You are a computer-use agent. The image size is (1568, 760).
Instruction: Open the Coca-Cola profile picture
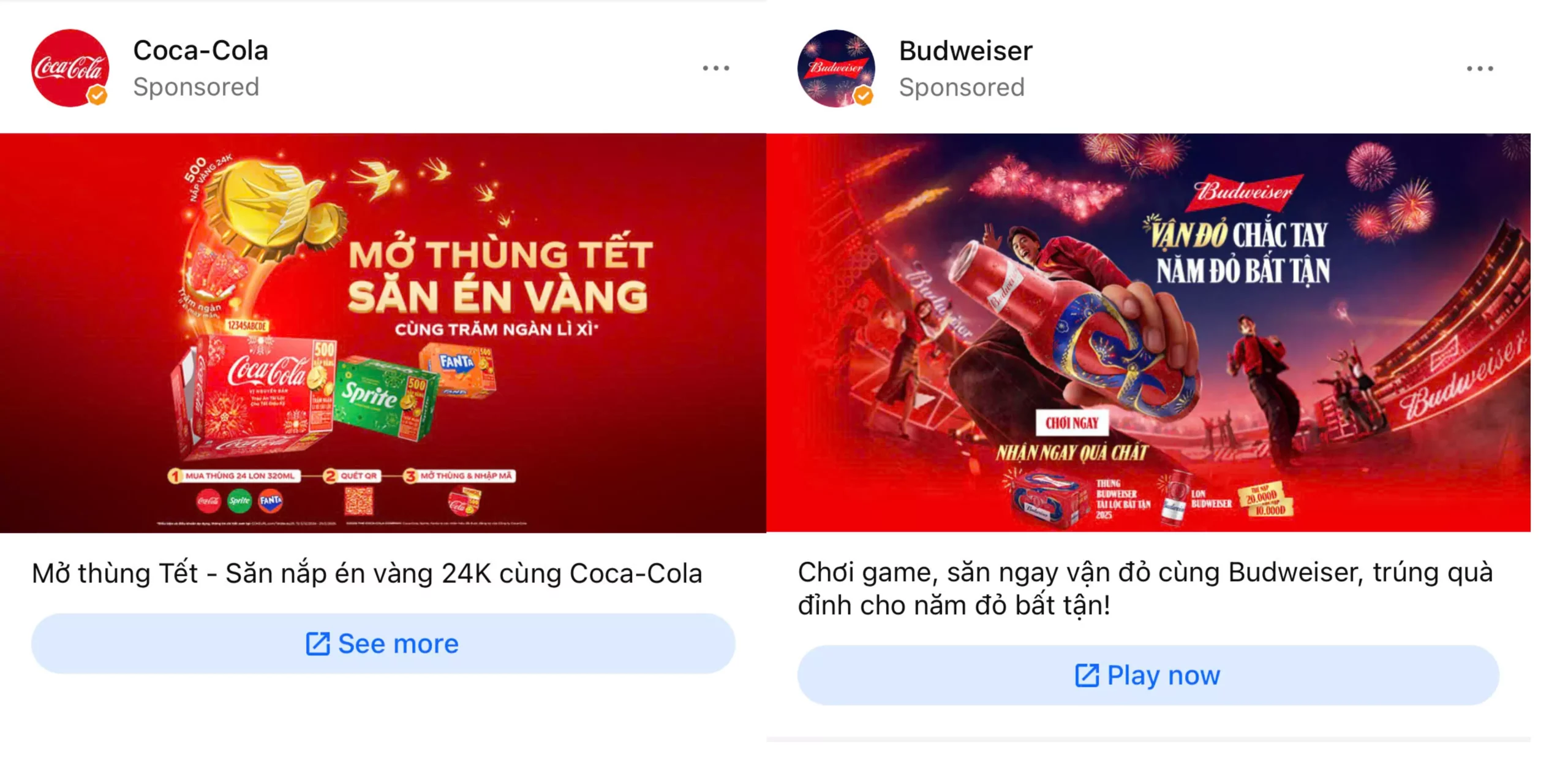pos(70,68)
